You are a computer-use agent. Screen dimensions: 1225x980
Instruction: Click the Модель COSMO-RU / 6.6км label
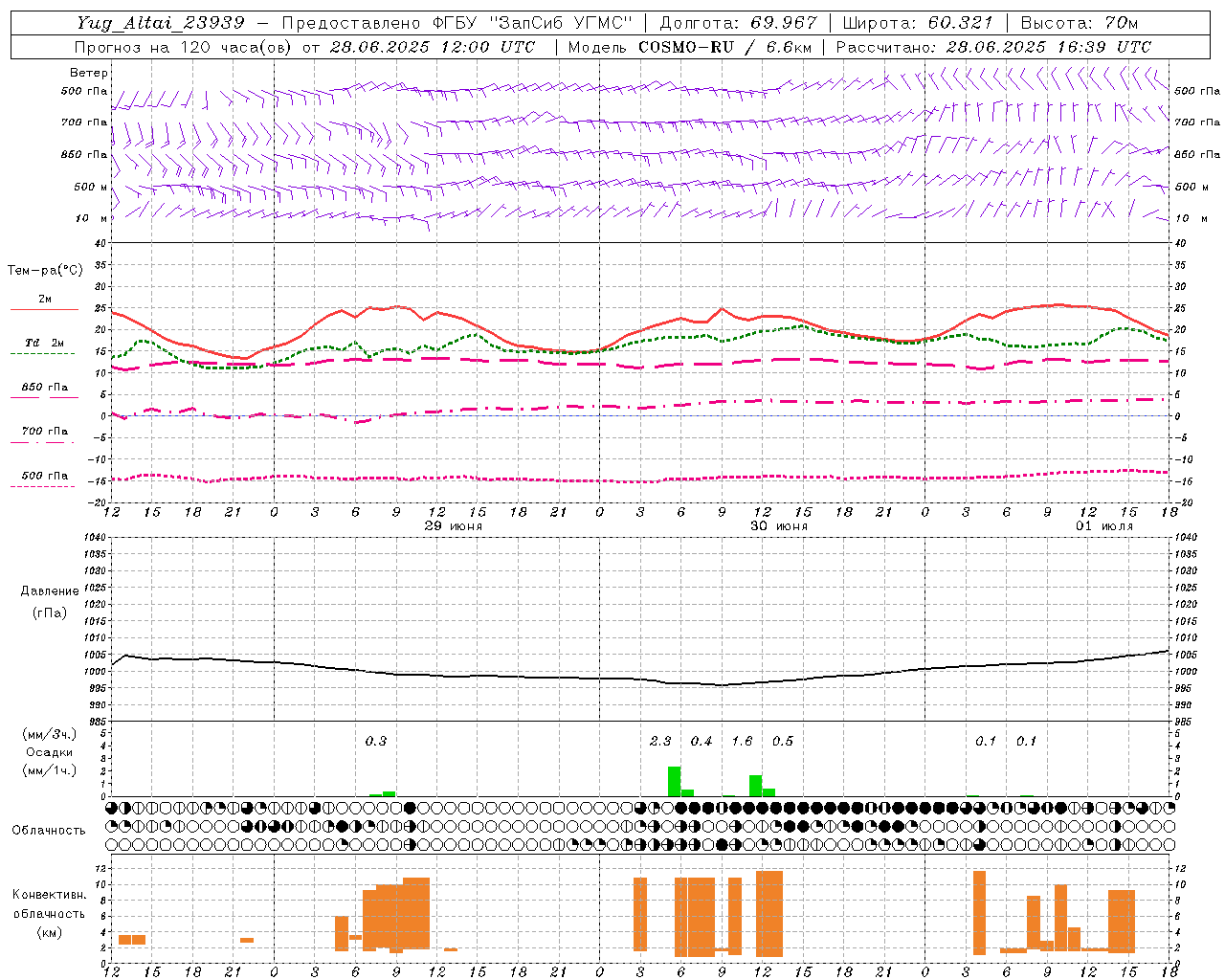[689, 47]
